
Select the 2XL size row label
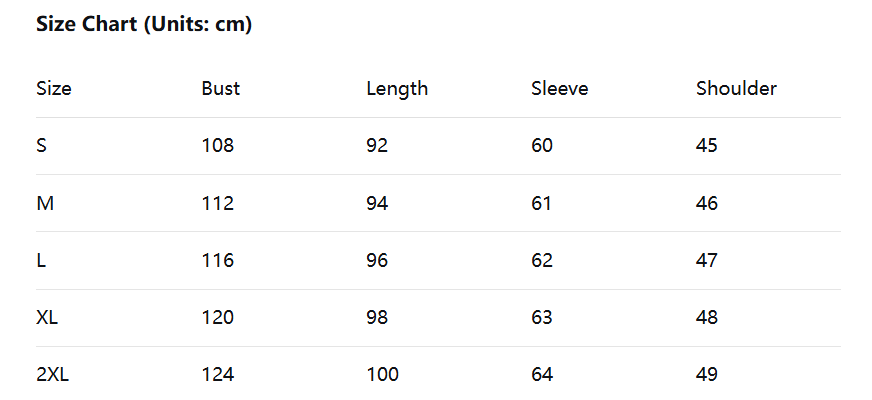pos(53,375)
